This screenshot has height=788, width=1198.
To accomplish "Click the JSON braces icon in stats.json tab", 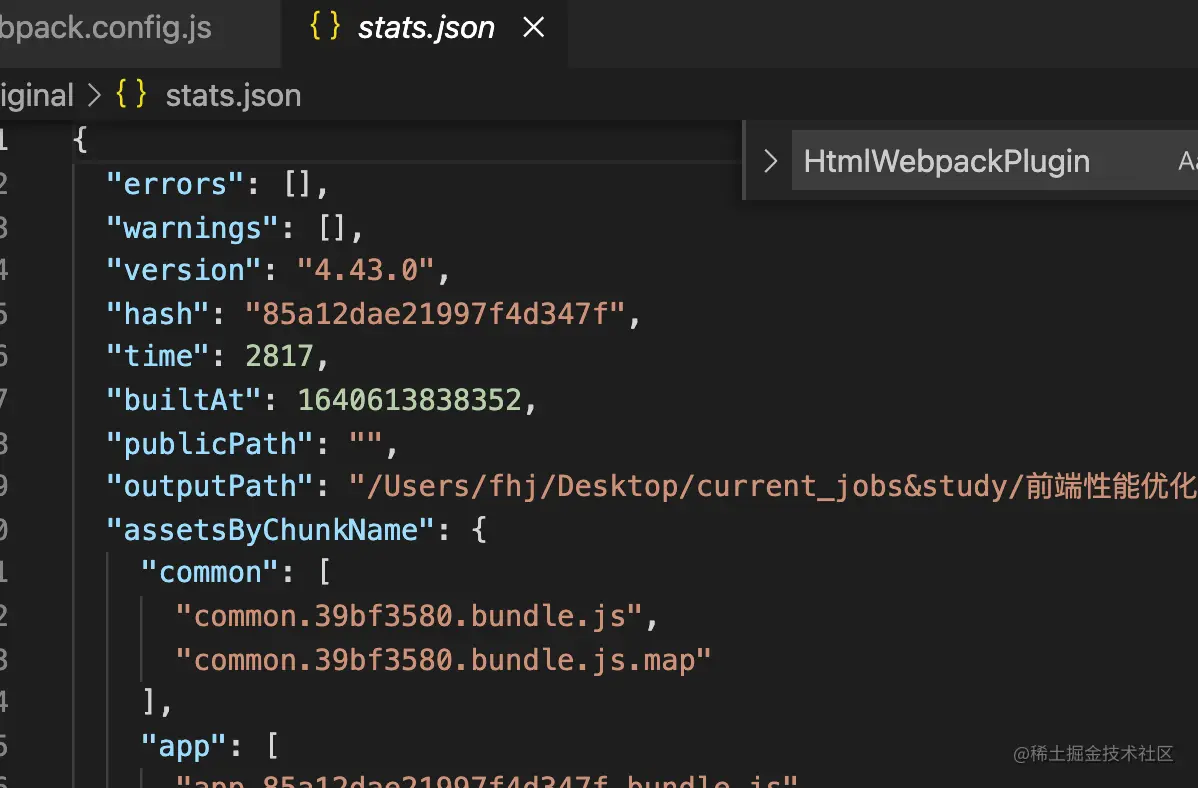I will (x=325, y=27).
